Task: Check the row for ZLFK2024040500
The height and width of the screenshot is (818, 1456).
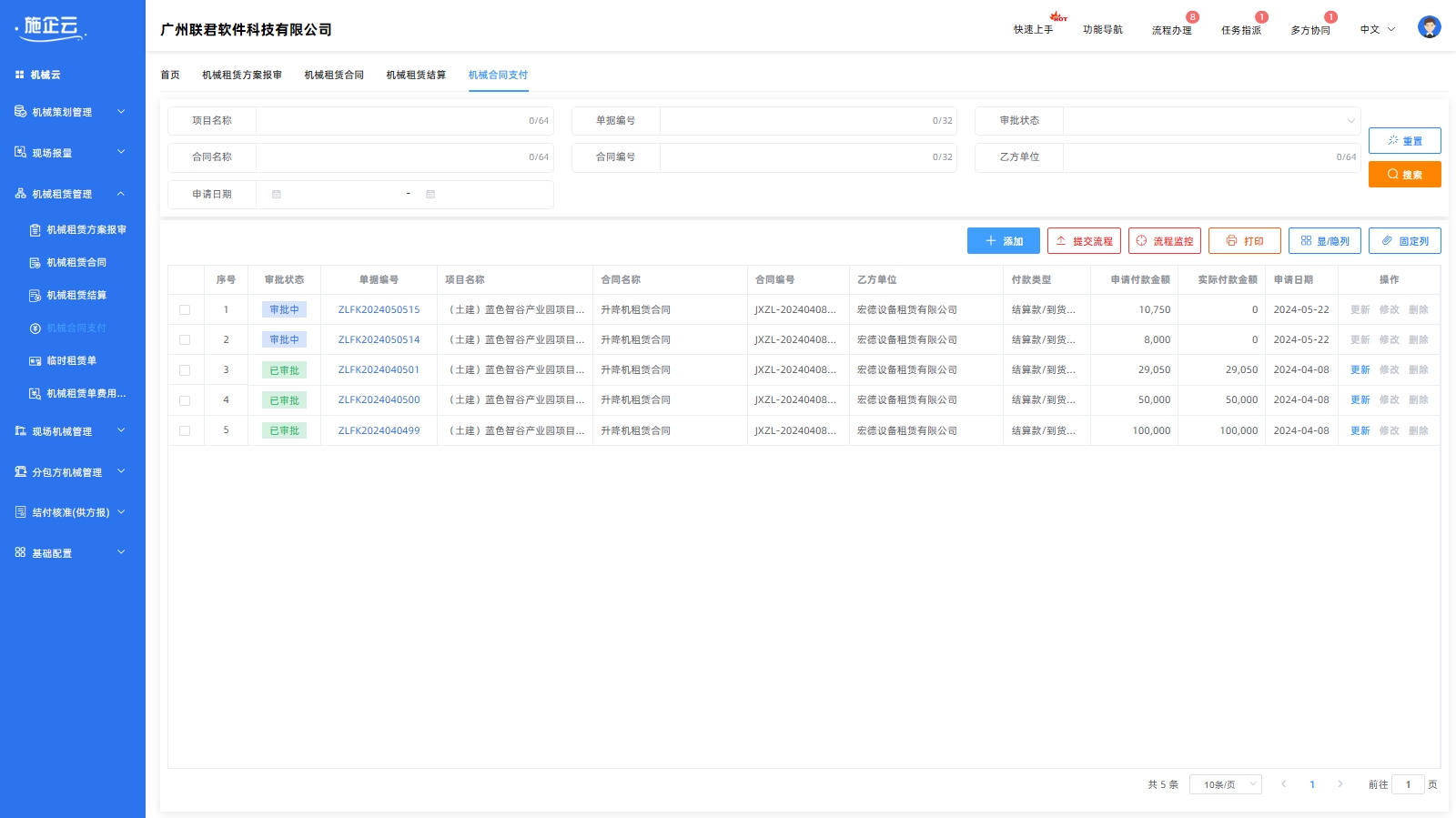Action: click(185, 400)
